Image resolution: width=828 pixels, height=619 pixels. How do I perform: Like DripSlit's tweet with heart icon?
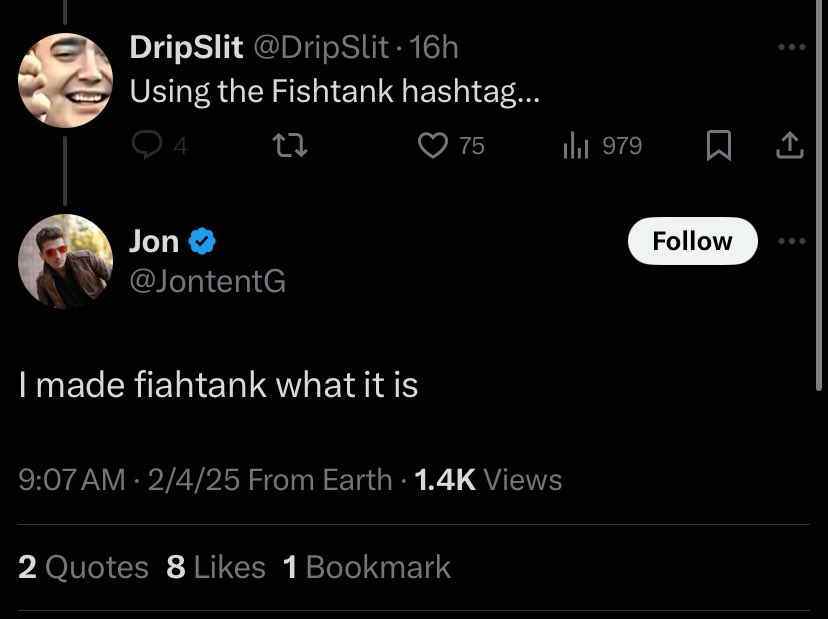pyautogui.click(x=433, y=146)
